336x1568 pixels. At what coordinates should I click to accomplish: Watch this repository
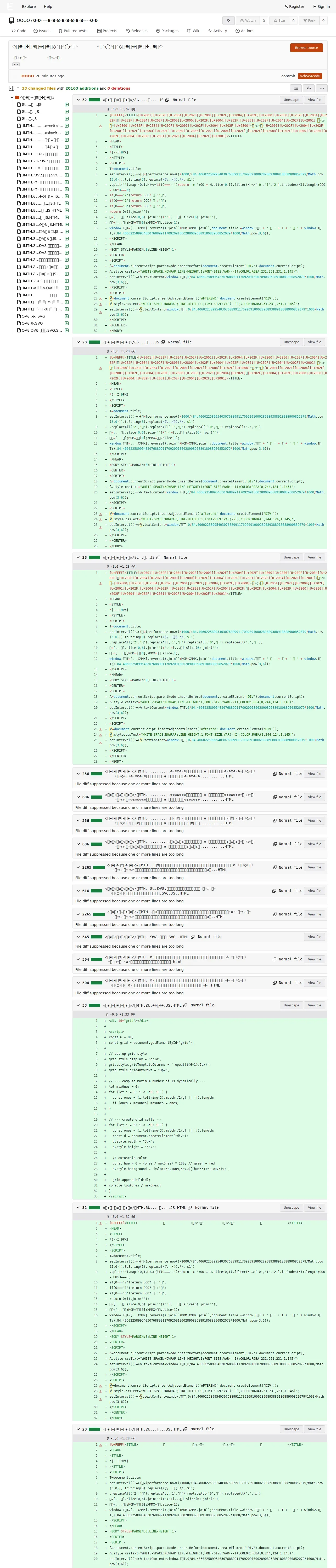coord(248,21)
